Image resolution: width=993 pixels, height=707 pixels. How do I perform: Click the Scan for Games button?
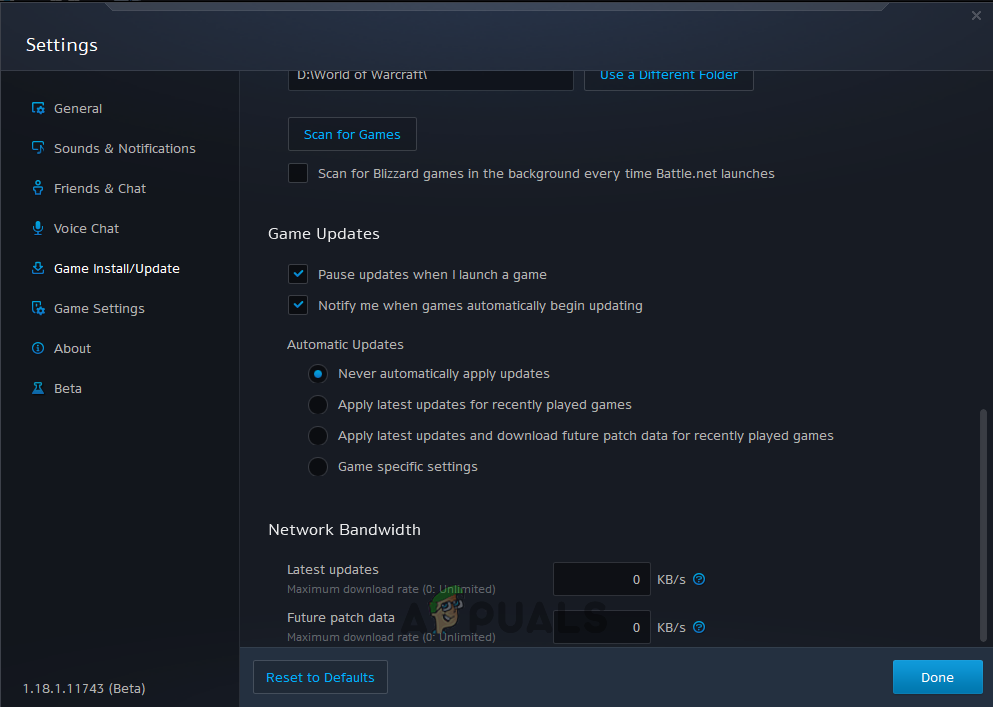point(352,134)
